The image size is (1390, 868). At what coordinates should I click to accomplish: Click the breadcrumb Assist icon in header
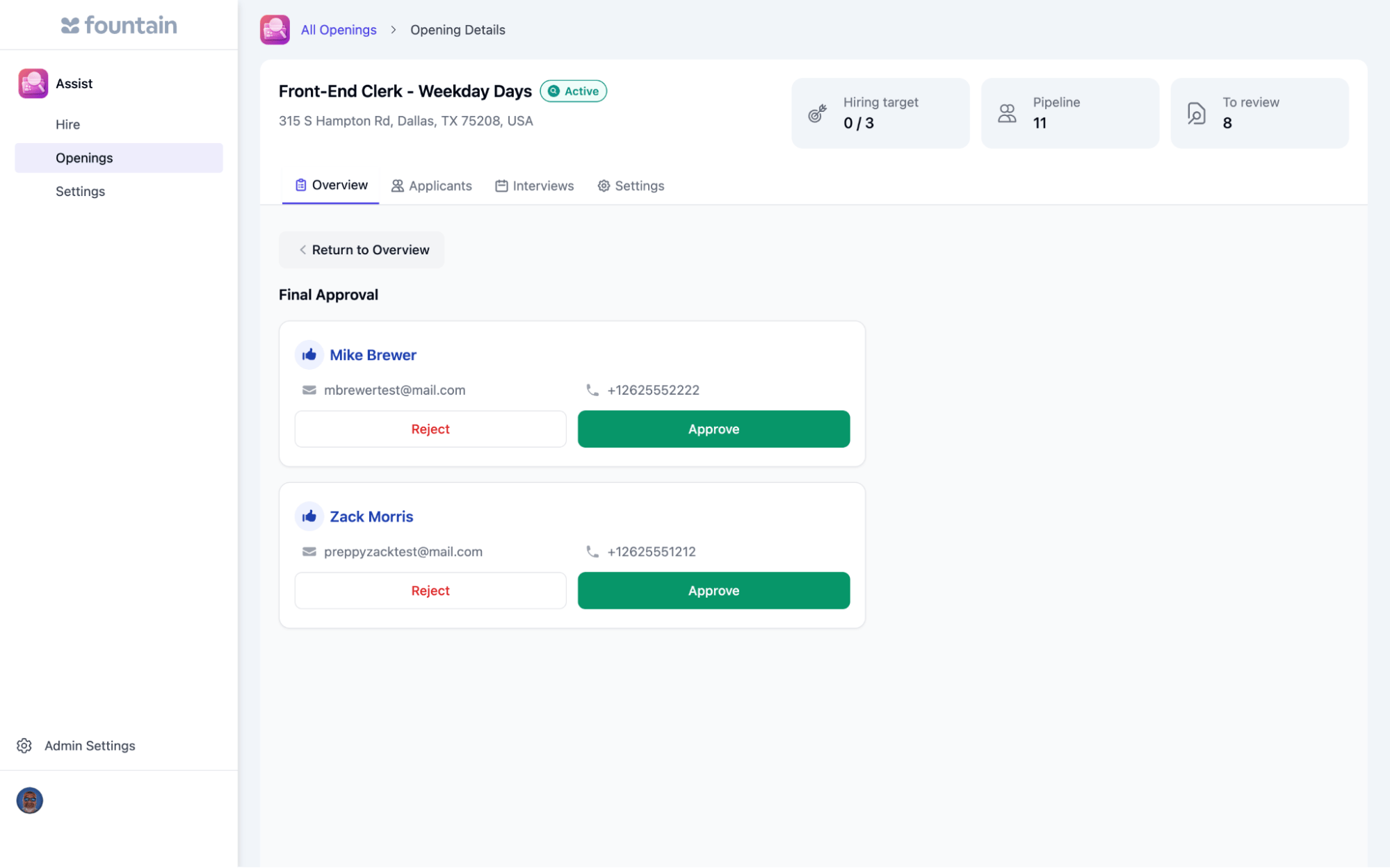click(x=275, y=30)
